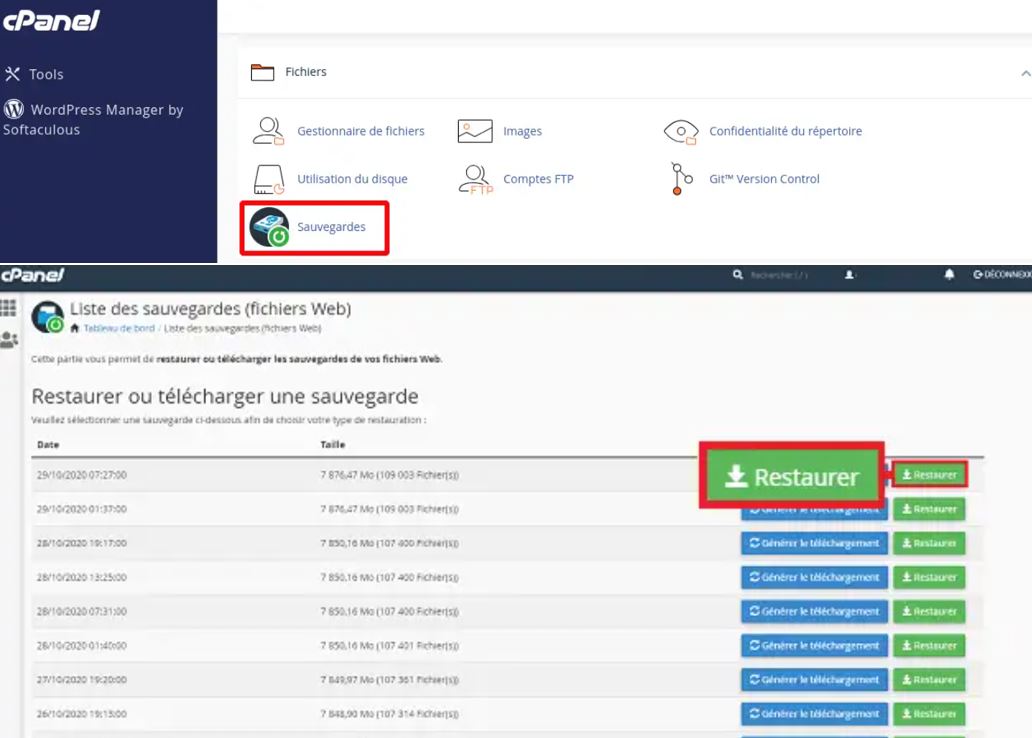Open the Utilisation du disque tool
The image size is (1032, 738).
[351, 179]
